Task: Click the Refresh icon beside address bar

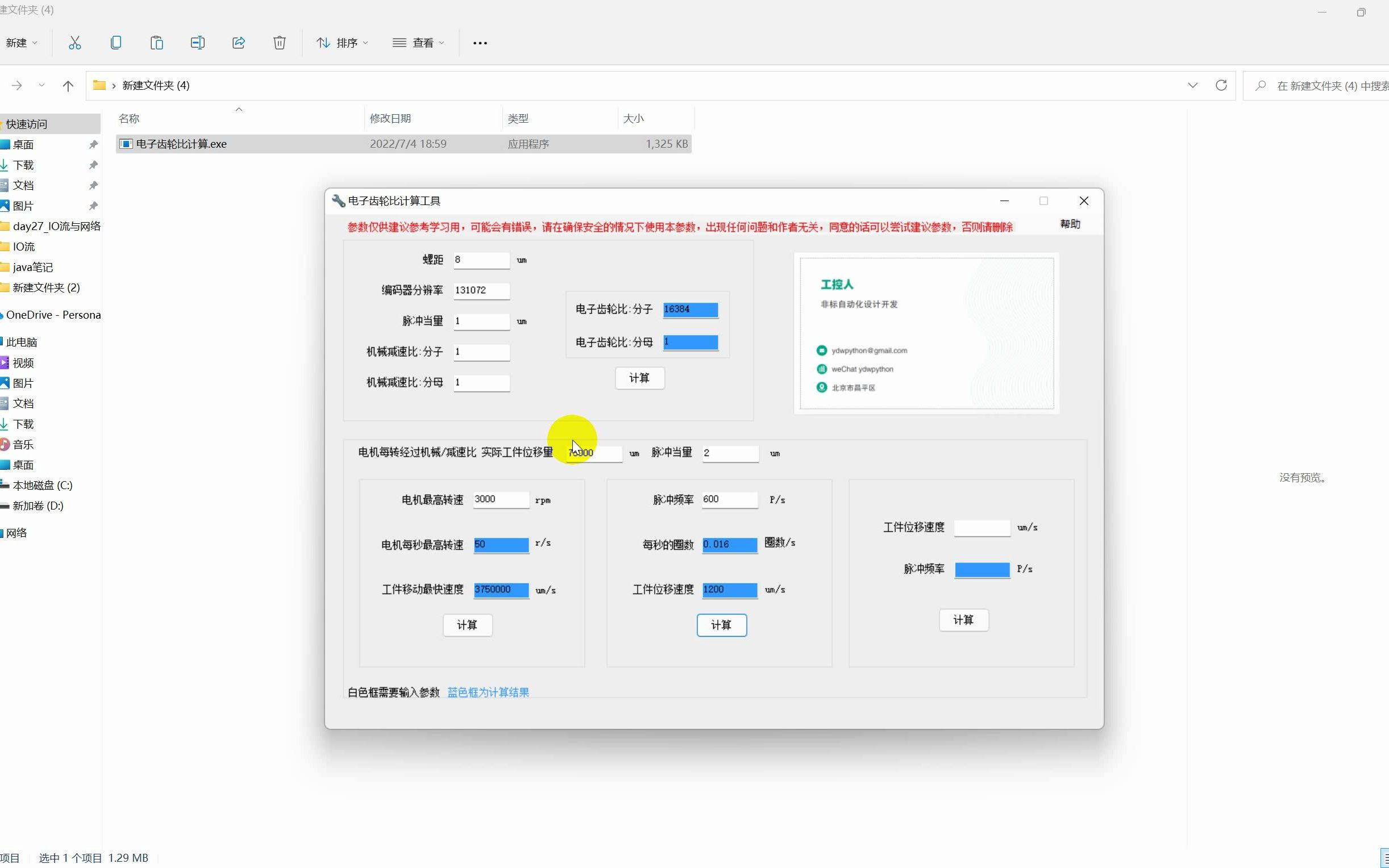Action: [x=1221, y=86]
